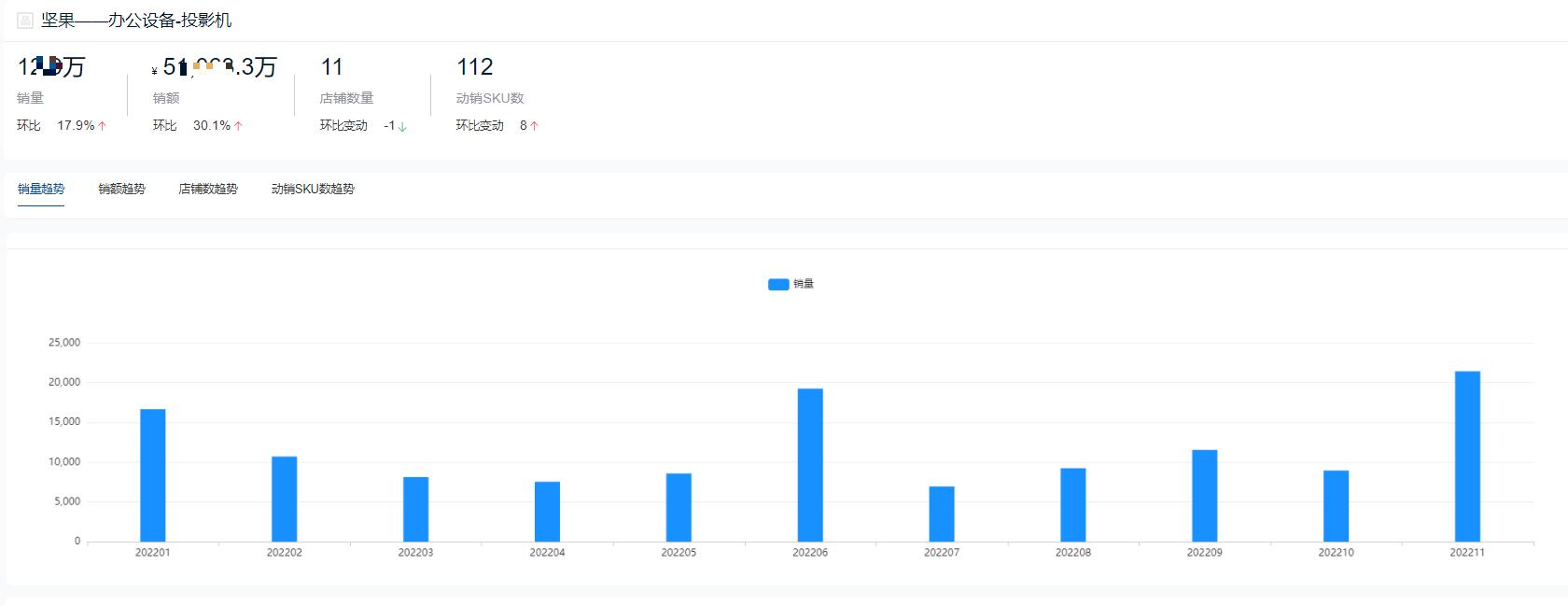Click the 202211 sales bar
Screen dimensions: 1568x606
[x=1467, y=457]
